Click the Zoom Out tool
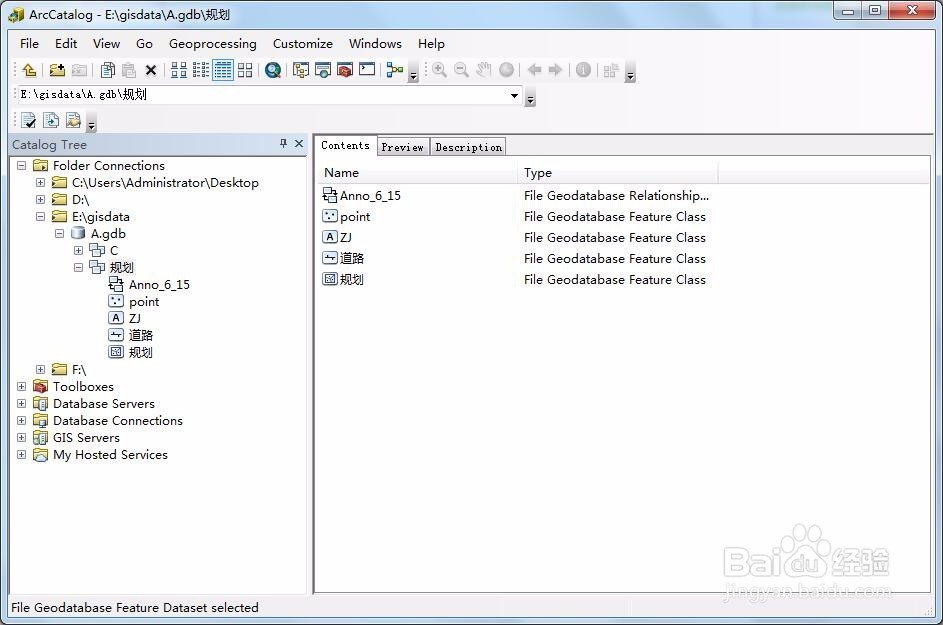 coord(461,70)
